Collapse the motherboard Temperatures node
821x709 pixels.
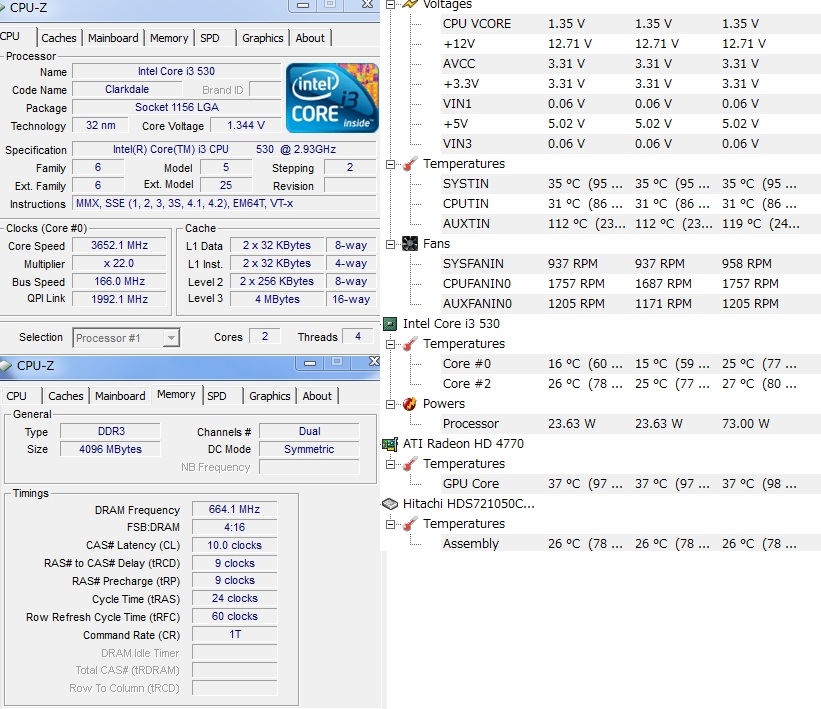pos(390,164)
